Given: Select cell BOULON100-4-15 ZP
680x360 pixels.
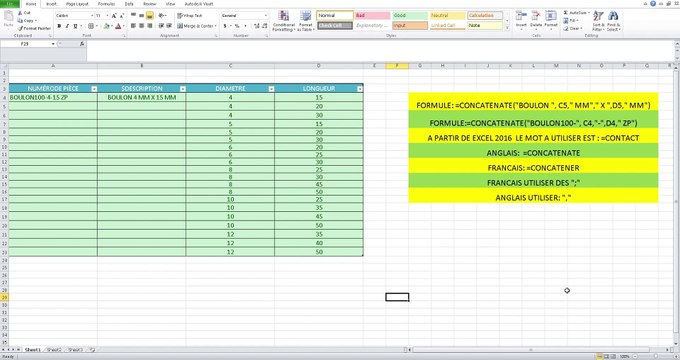Looking at the screenshot, I should click(x=53, y=98).
